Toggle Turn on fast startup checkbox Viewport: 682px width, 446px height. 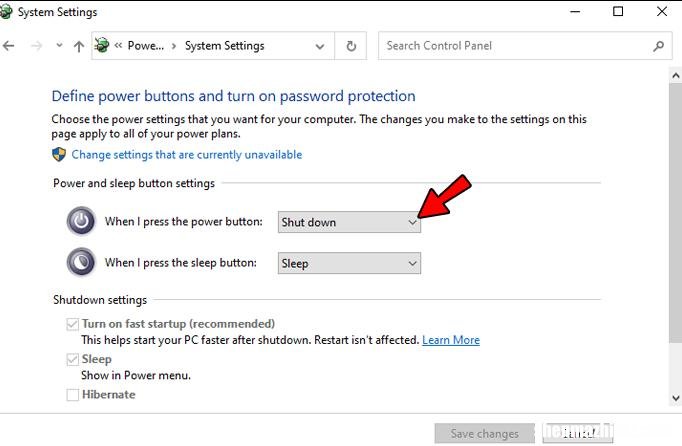(73, 324)
